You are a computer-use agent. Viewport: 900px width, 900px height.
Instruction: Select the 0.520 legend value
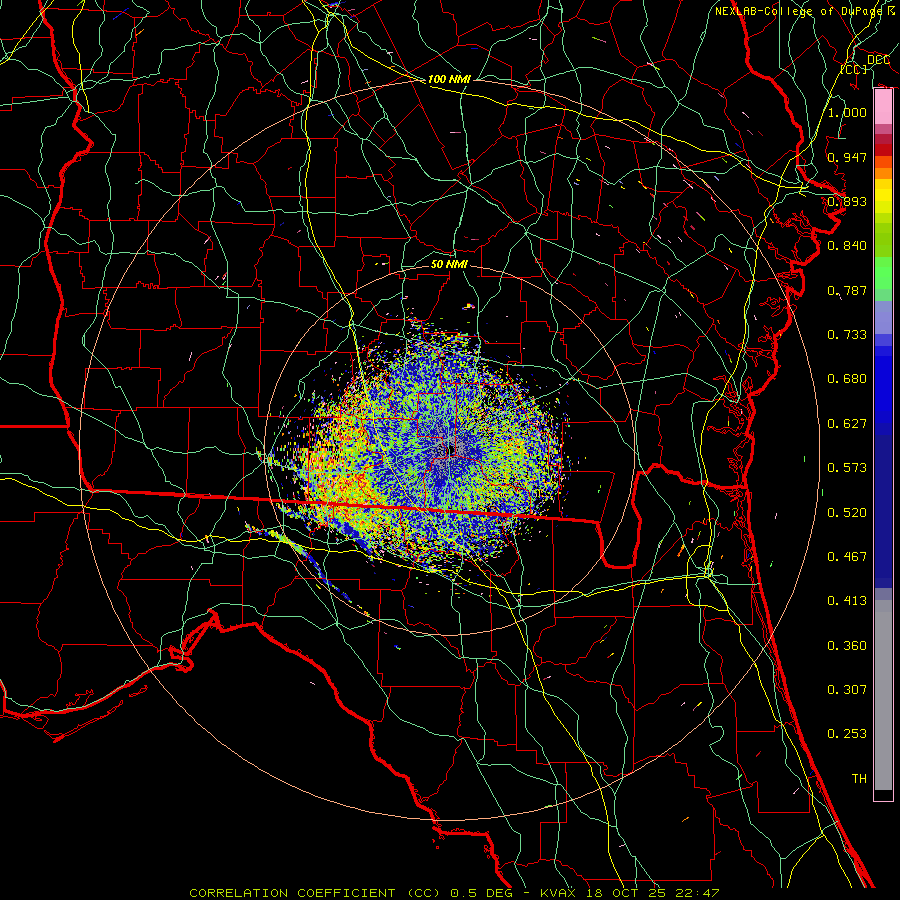tap(847, 512)
